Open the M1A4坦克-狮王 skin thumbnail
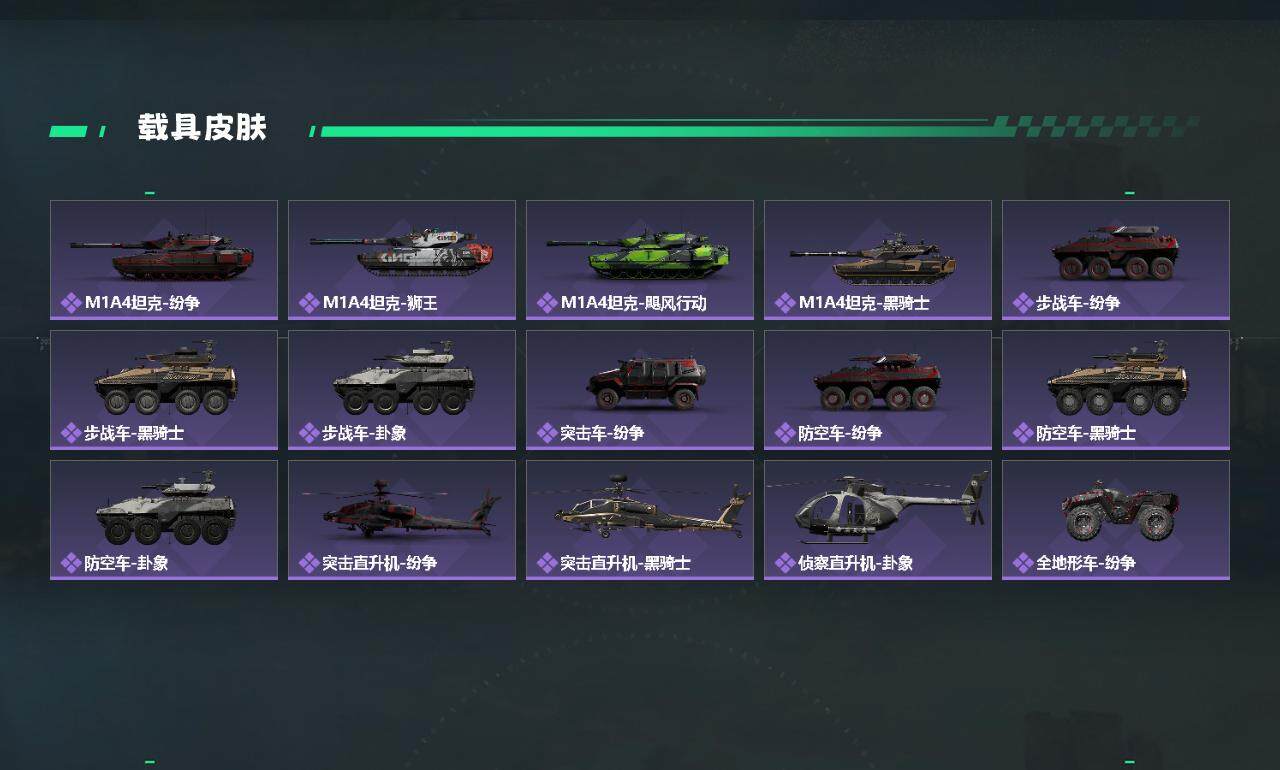Screen dimensions: 1280x770 [x=402, y=260]
